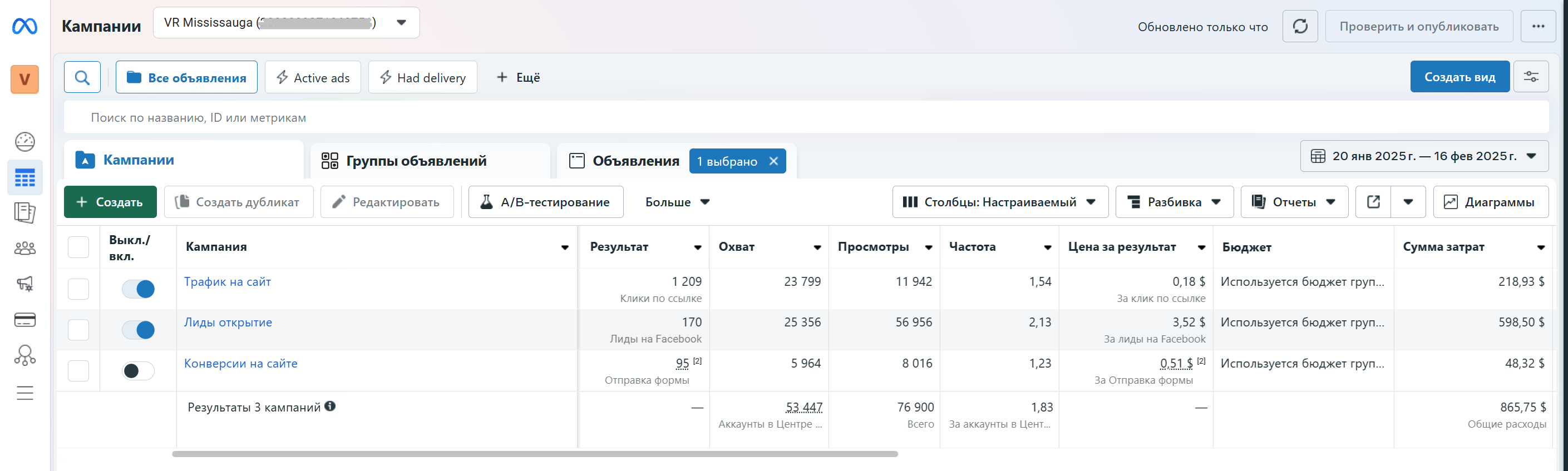
Task: Open the Столбцы: Настраиваемый columns dropdown
Action: tap(999, 202)
